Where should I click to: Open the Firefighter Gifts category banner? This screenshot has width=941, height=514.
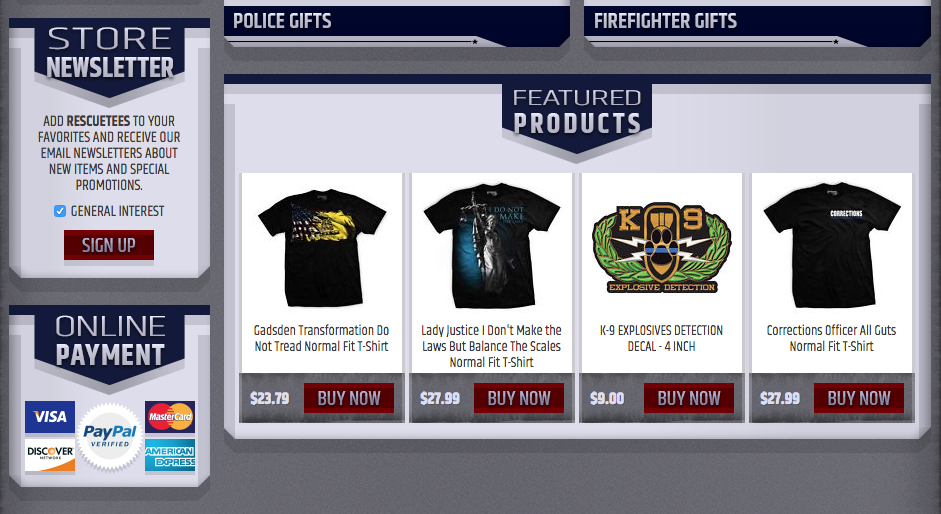point(757,25)
